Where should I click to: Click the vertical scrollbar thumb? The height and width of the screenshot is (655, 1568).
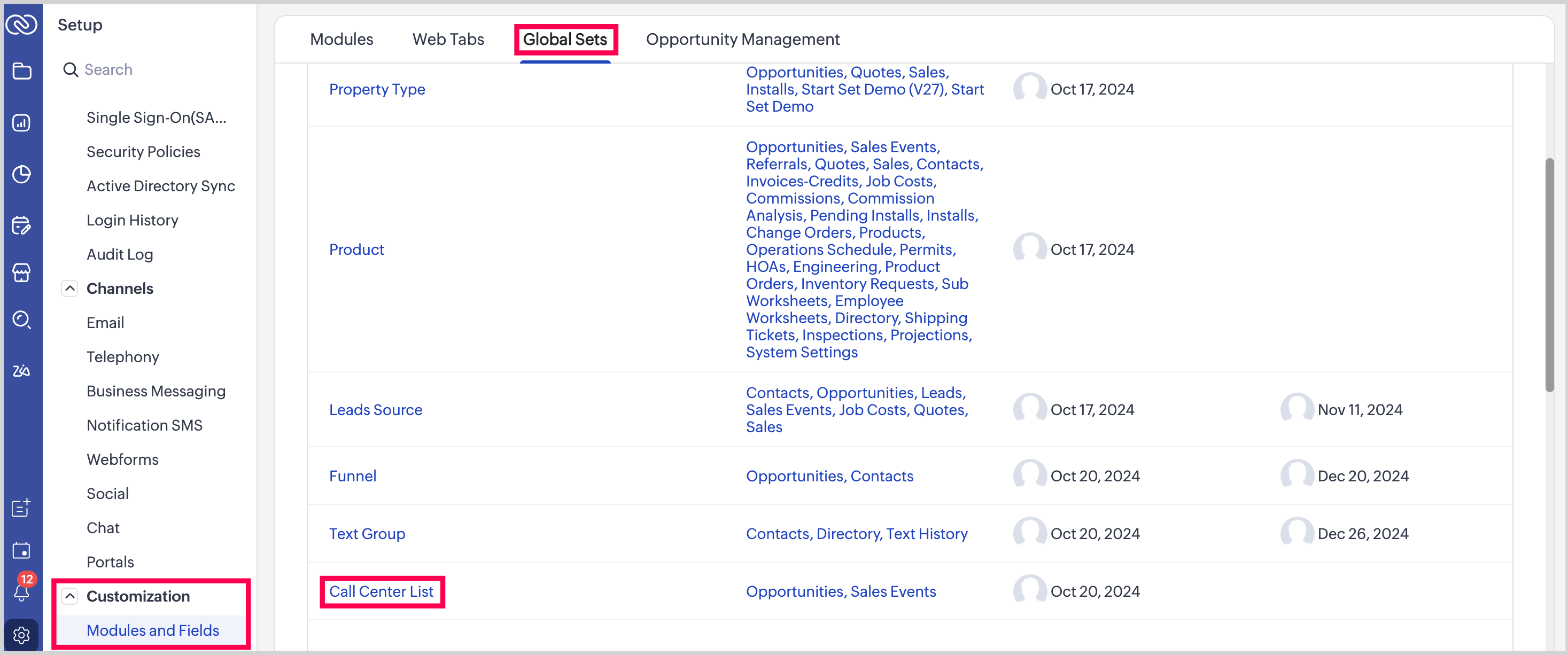(x=1549, y=274)
